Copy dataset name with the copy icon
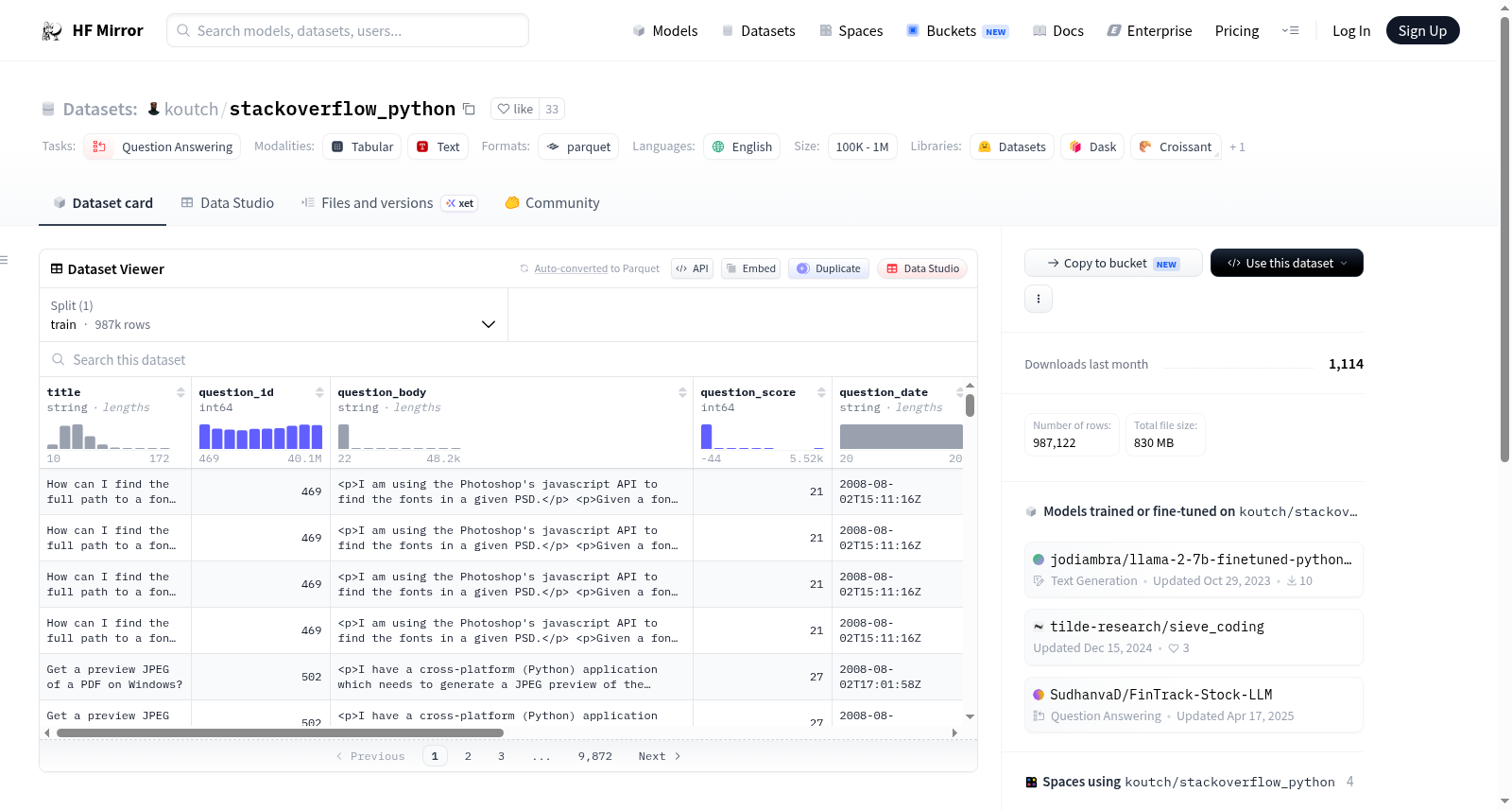The width and height of the screenshot is (1512, 810). click(x=469, y=109)
